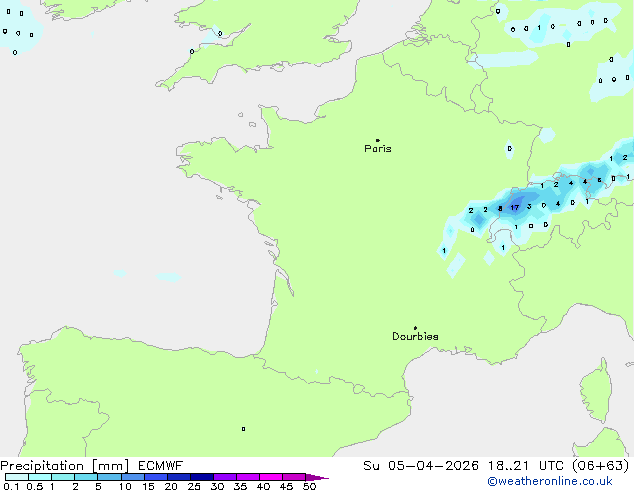Pick the 40 to 45 mm magenta swatch
Viewport: 634px width, 490px height.
pos(271,477)
